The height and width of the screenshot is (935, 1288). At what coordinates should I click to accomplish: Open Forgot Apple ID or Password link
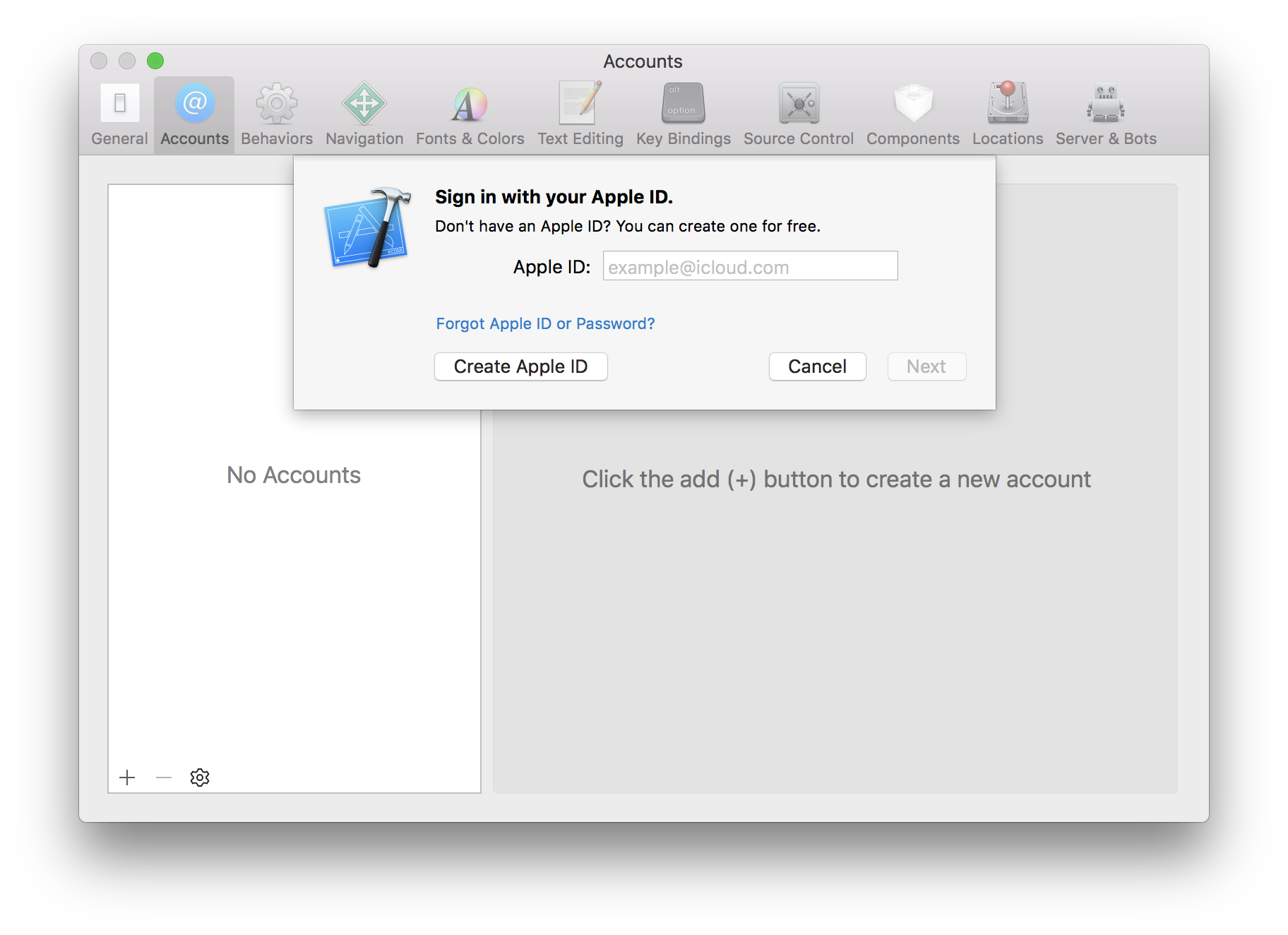coord(545,323)
